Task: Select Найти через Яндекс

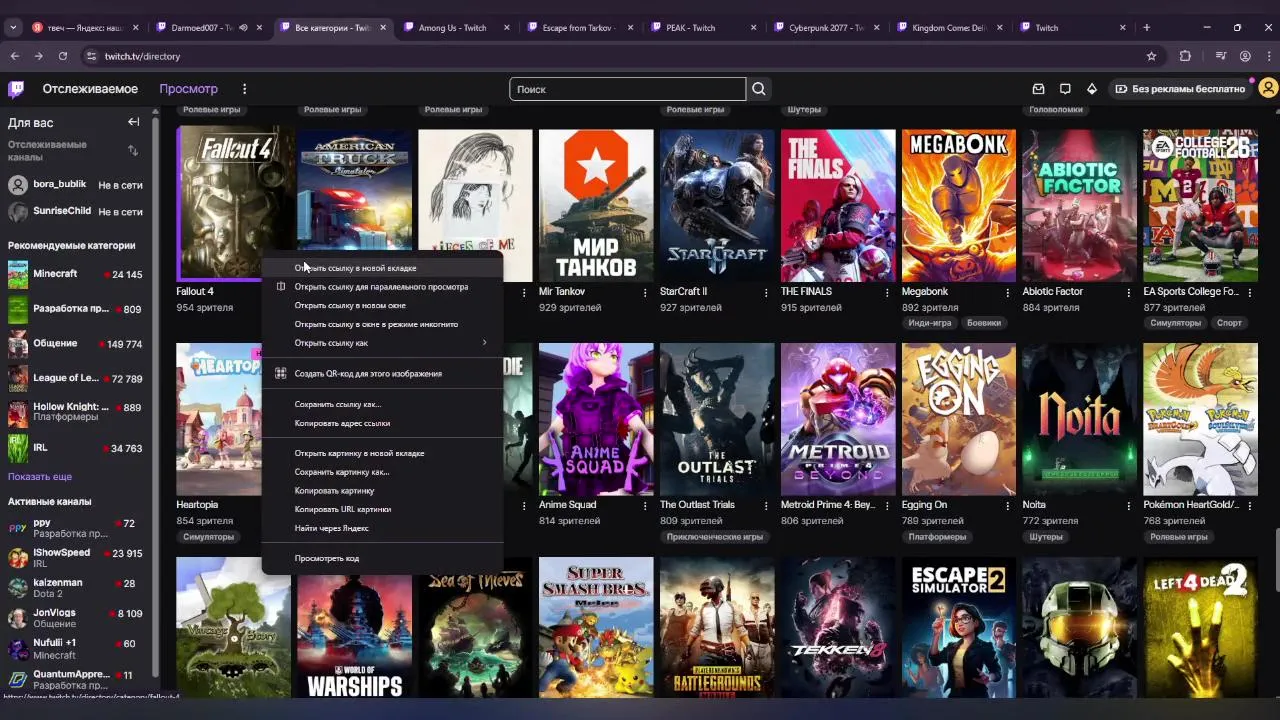Action: 382,528
